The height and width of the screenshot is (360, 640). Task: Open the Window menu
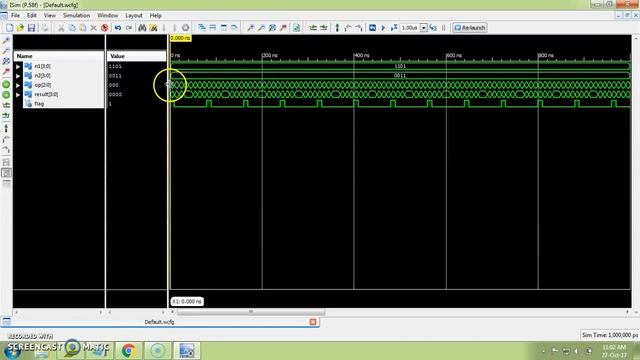pyautogui.click(x=107, y=15)
